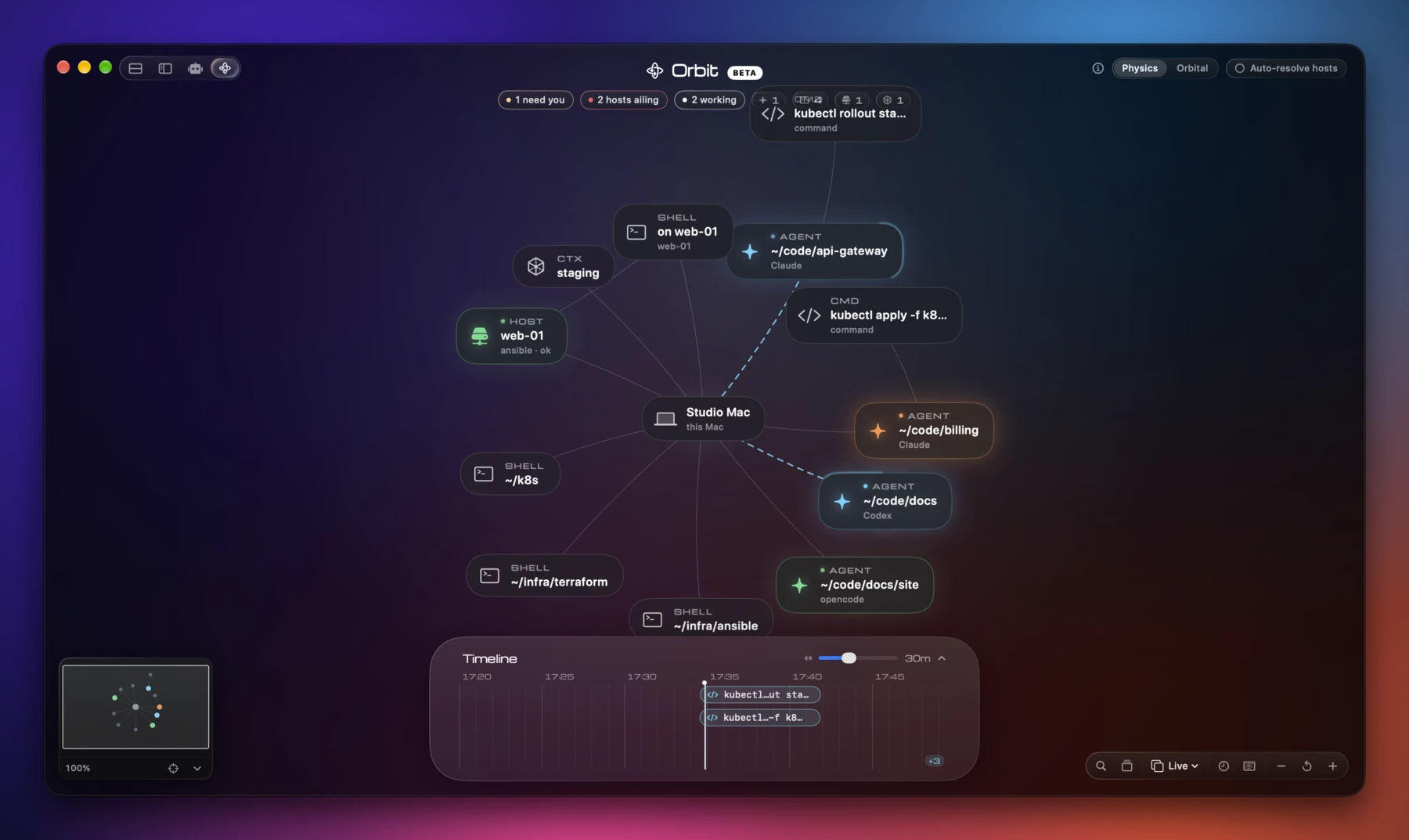Expand the minimap options chevron
This screenshot has width=1409, height=840.
click(197, 768)
